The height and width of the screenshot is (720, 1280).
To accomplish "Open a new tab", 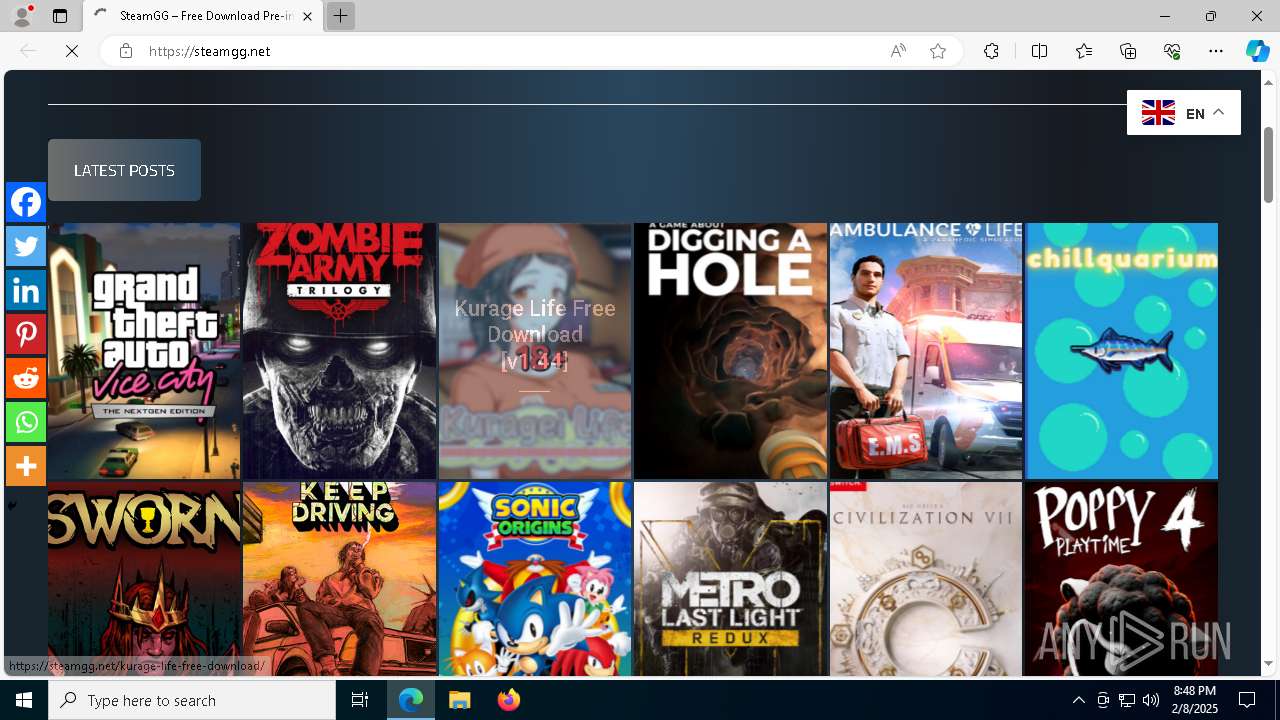I will [341, 16].
